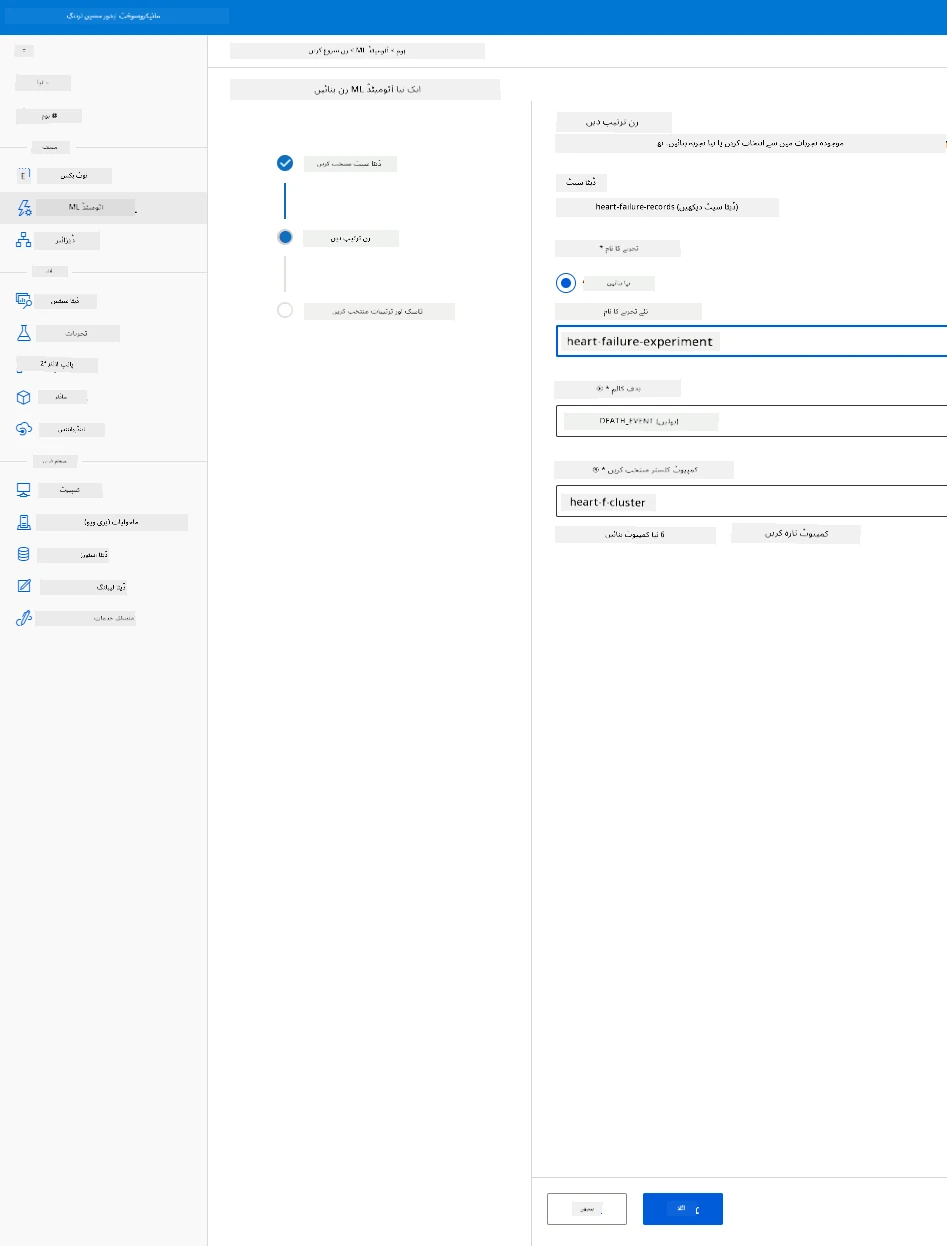The image size is (947, 1246).
Task: Open Endpoints label in the sidebar
Action: [71, 429]
